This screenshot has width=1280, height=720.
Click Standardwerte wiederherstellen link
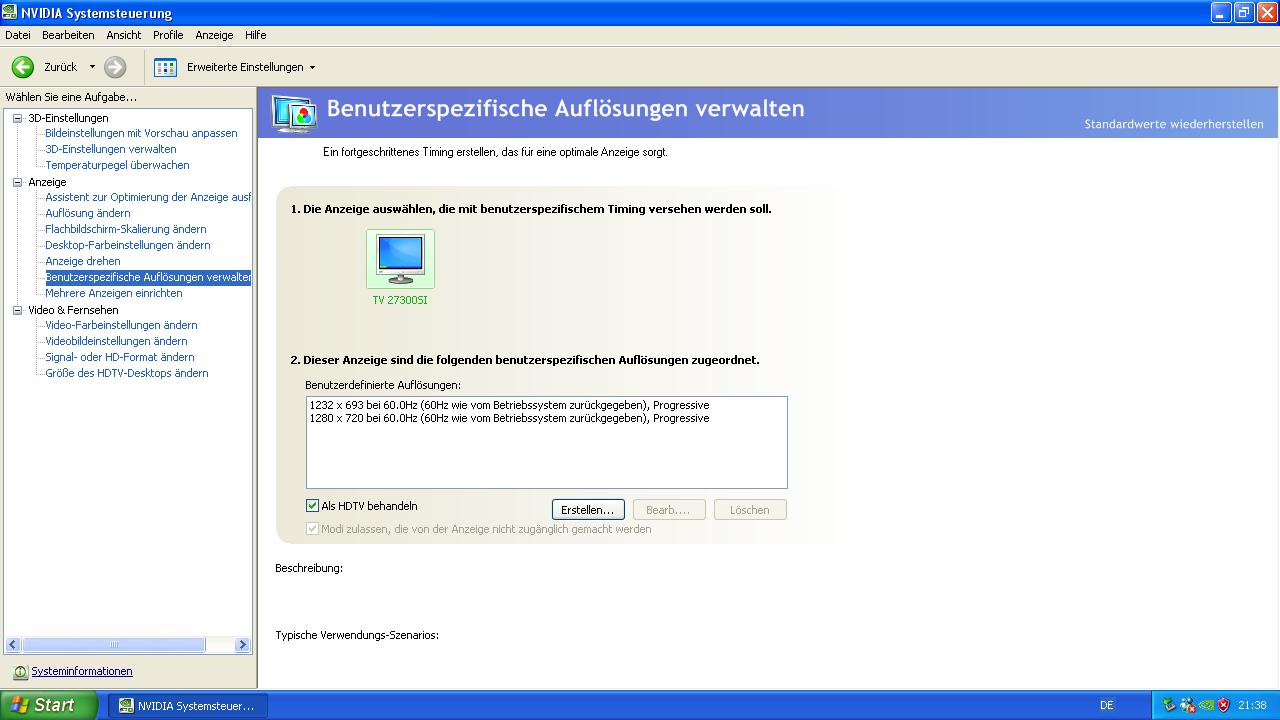tap(1174, 124)
